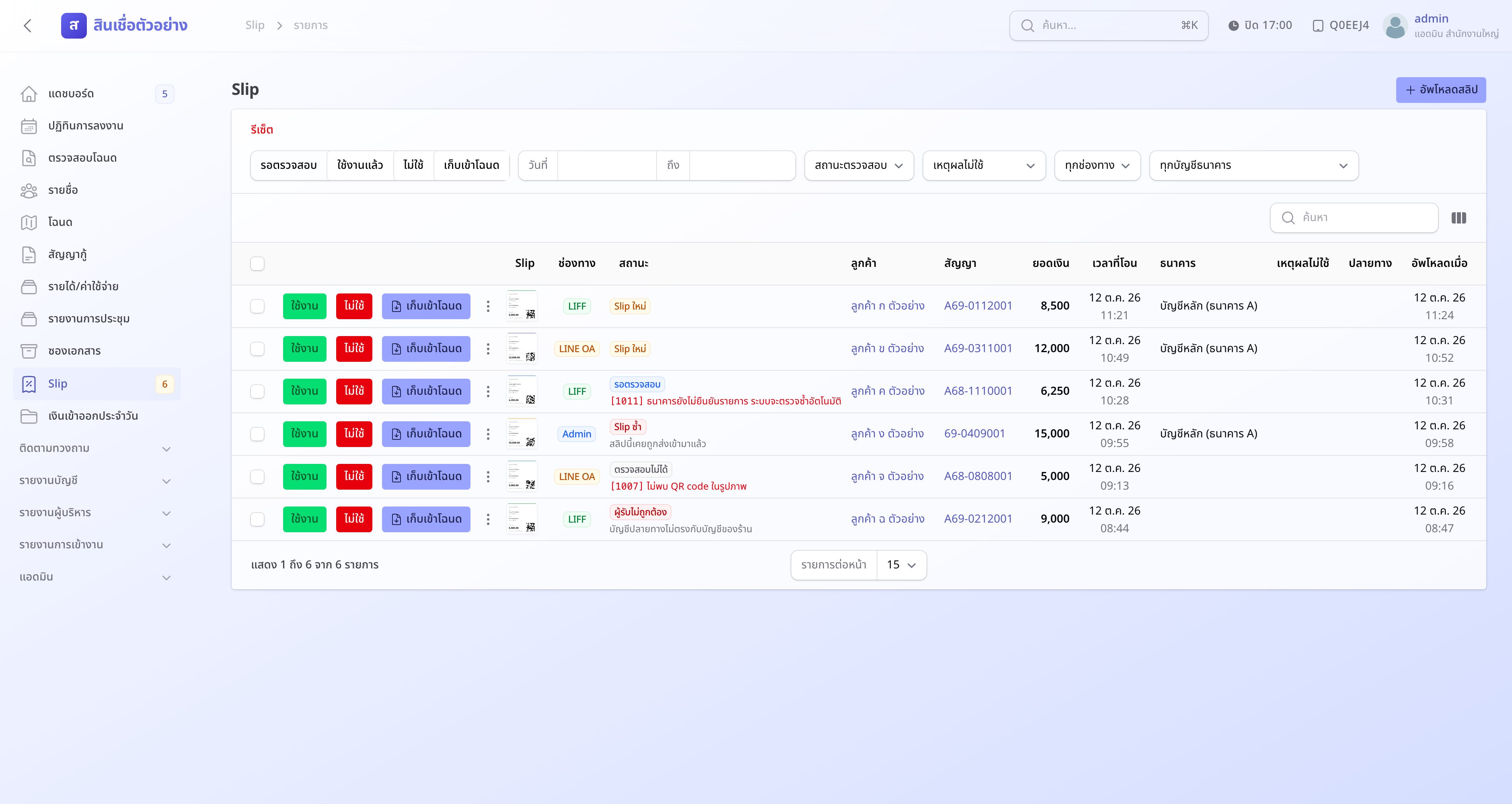
Task: Toggle the select-all checkbox in table header
Action: point(257,263)
